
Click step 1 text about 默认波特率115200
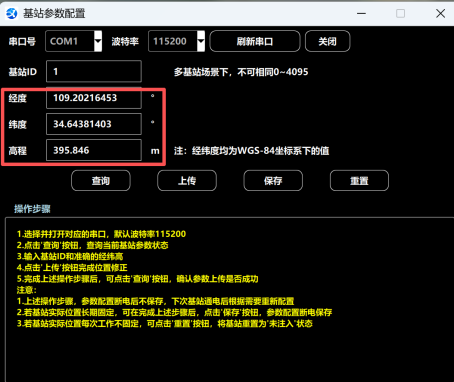[x=101, y=234]
